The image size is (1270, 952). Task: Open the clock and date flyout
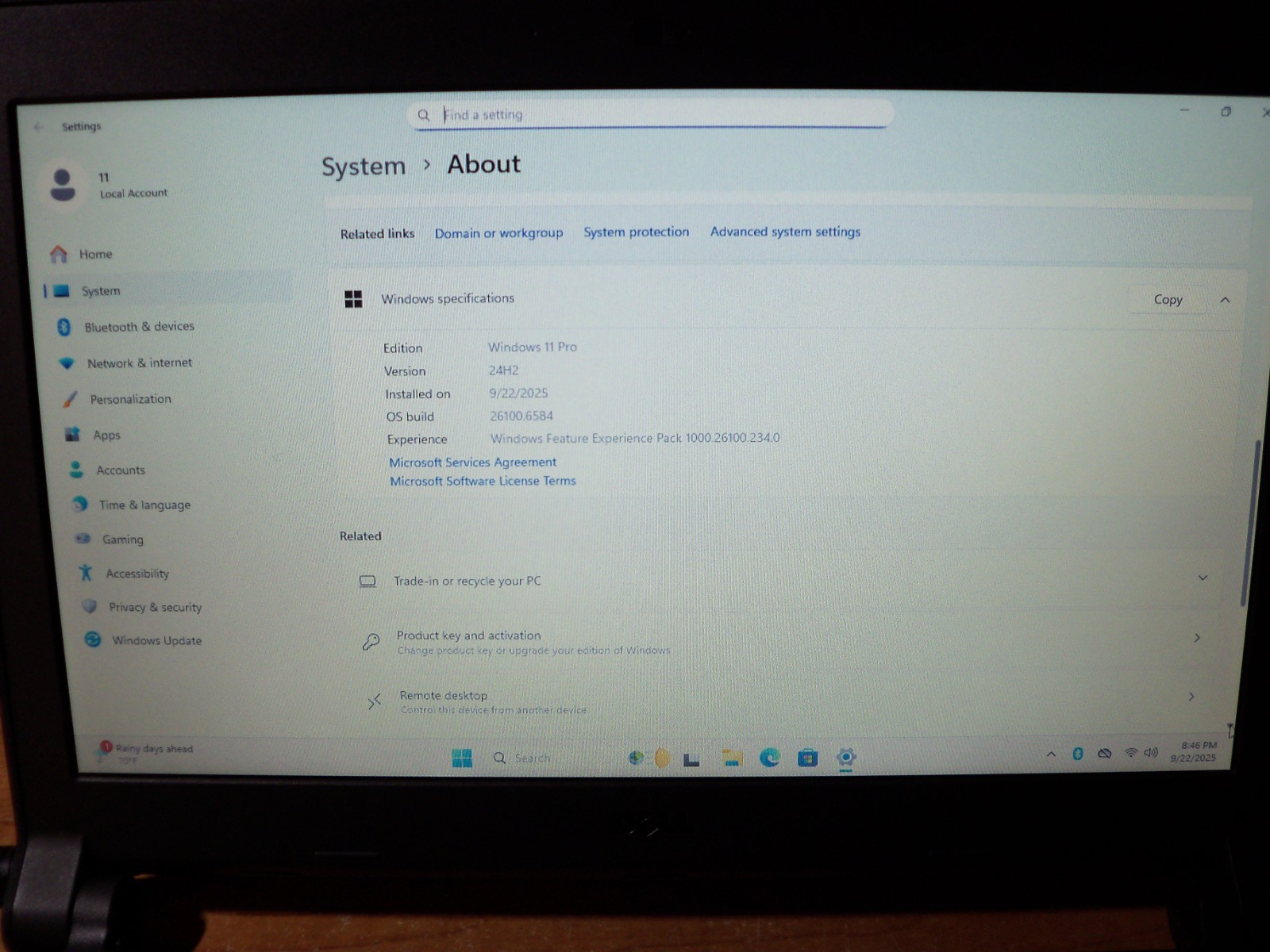[x=1194, y=751]
